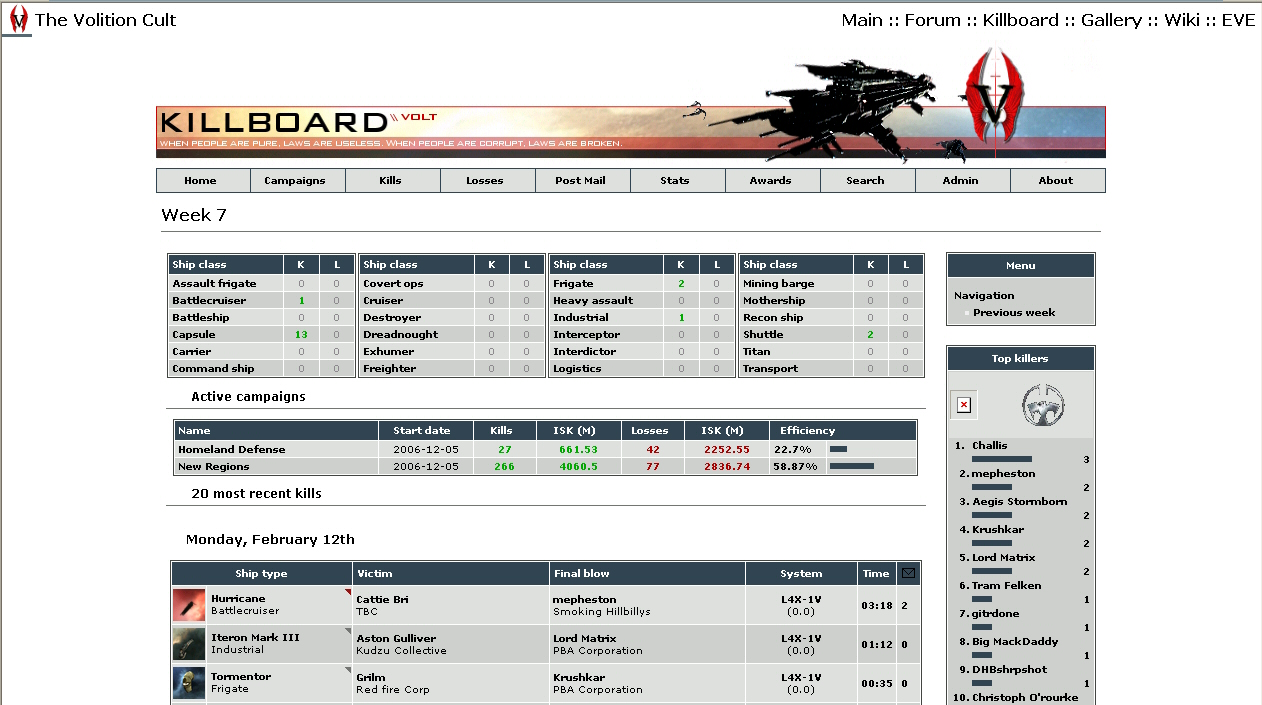Open top killer Lord Matrix in sidebar

click(1004, 558)
